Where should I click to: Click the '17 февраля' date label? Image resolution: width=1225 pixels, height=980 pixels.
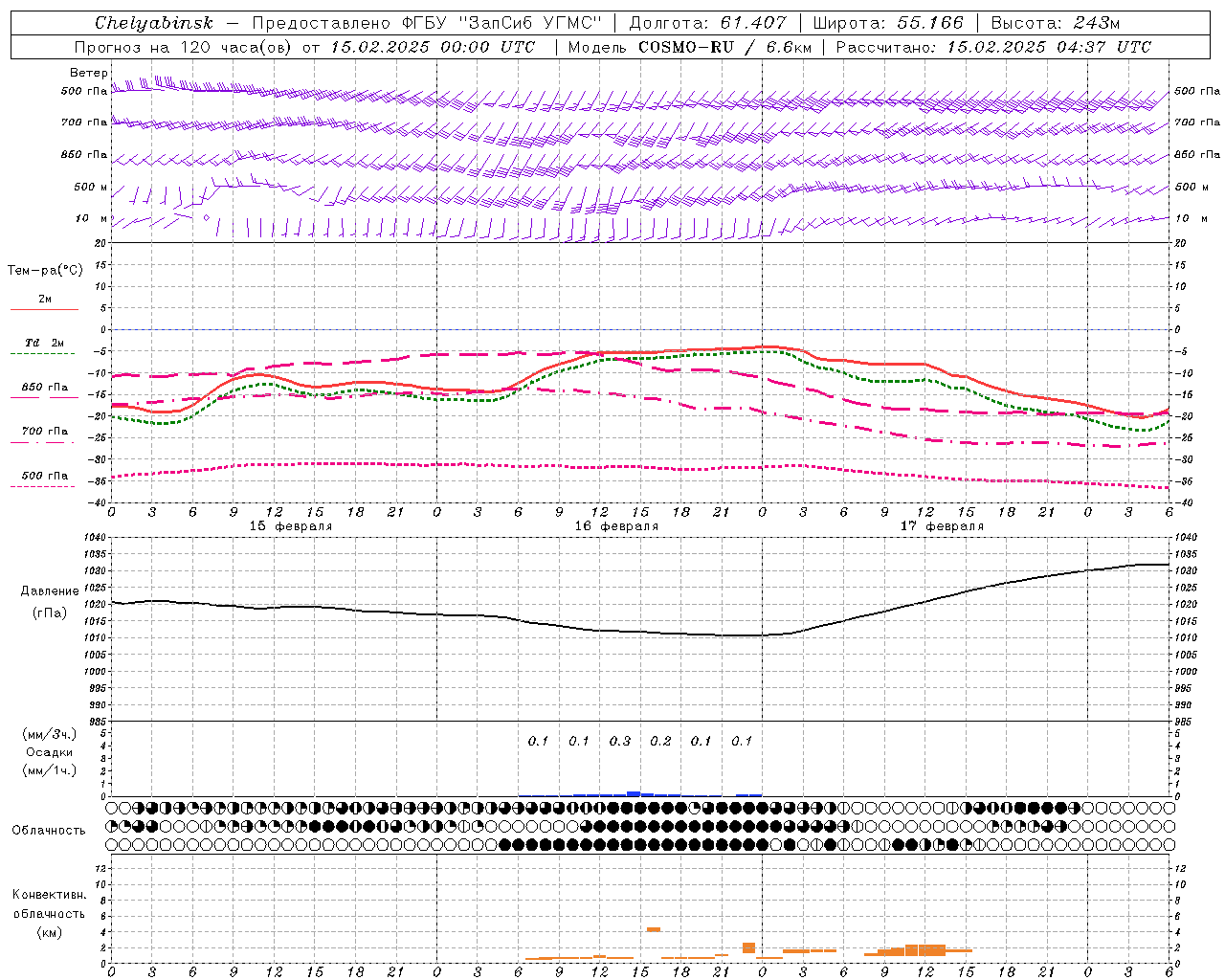[942, 526]
